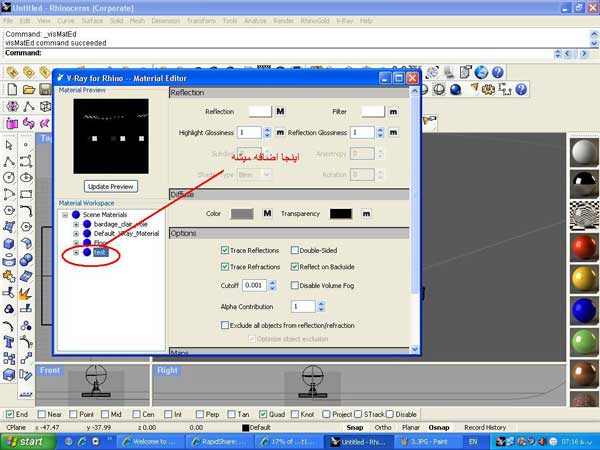This screenshot has height=450, width=600.
Task: Open the black Transparency color swatch
Action: 341,214
